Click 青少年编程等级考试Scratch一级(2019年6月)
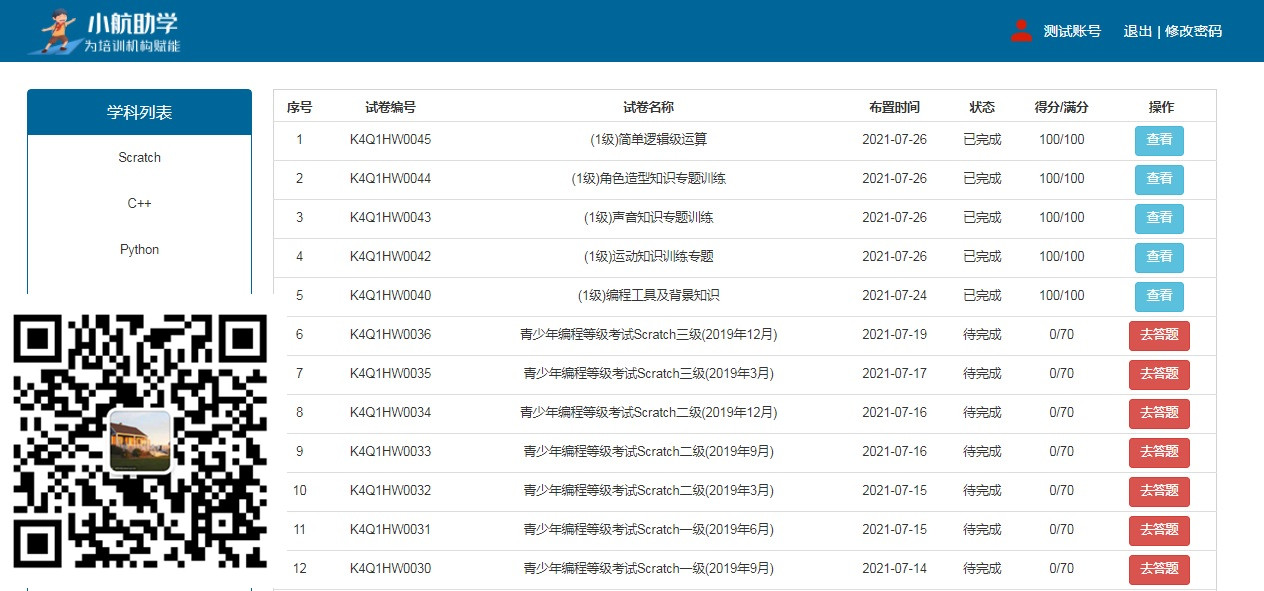 (648, 530)
